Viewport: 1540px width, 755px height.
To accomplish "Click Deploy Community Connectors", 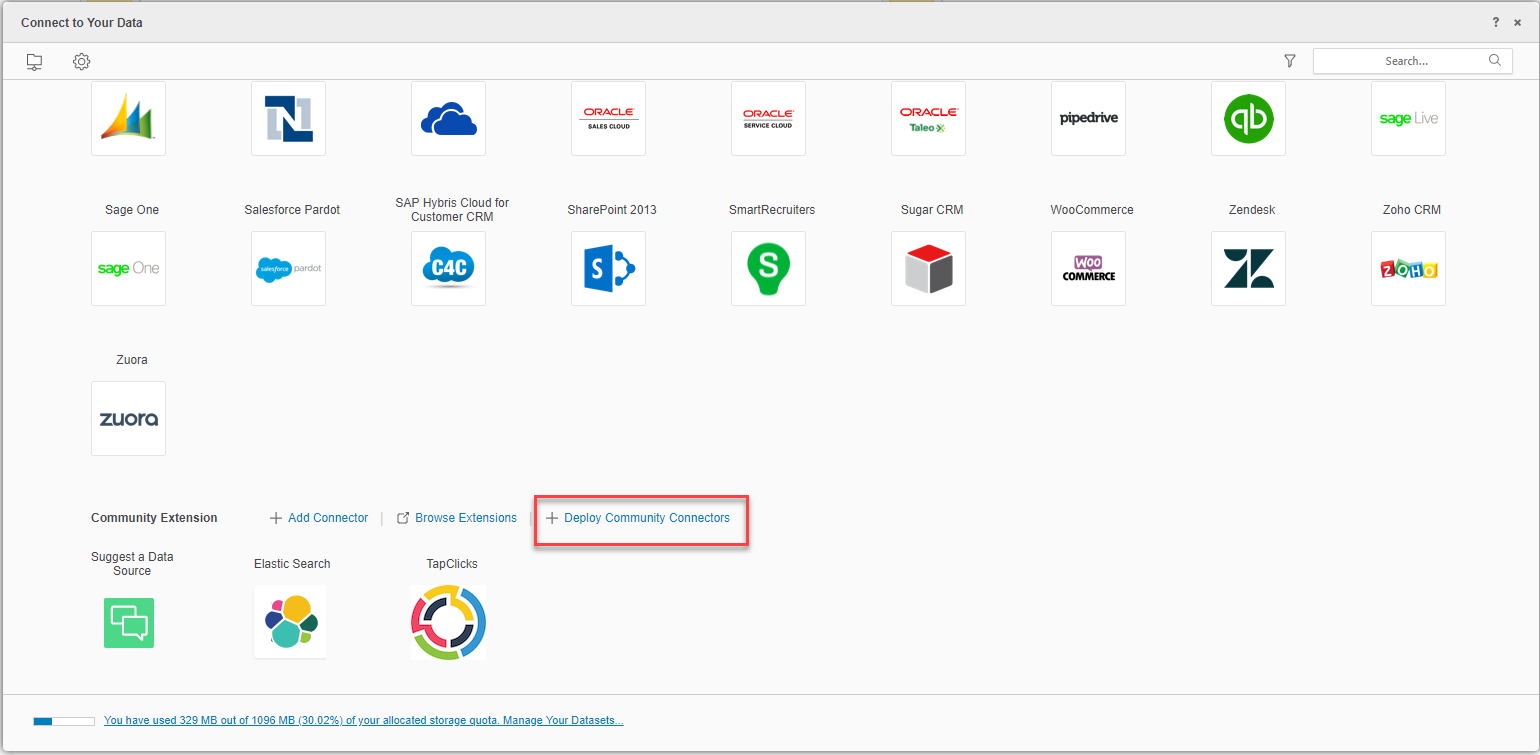I will [638, 518].
